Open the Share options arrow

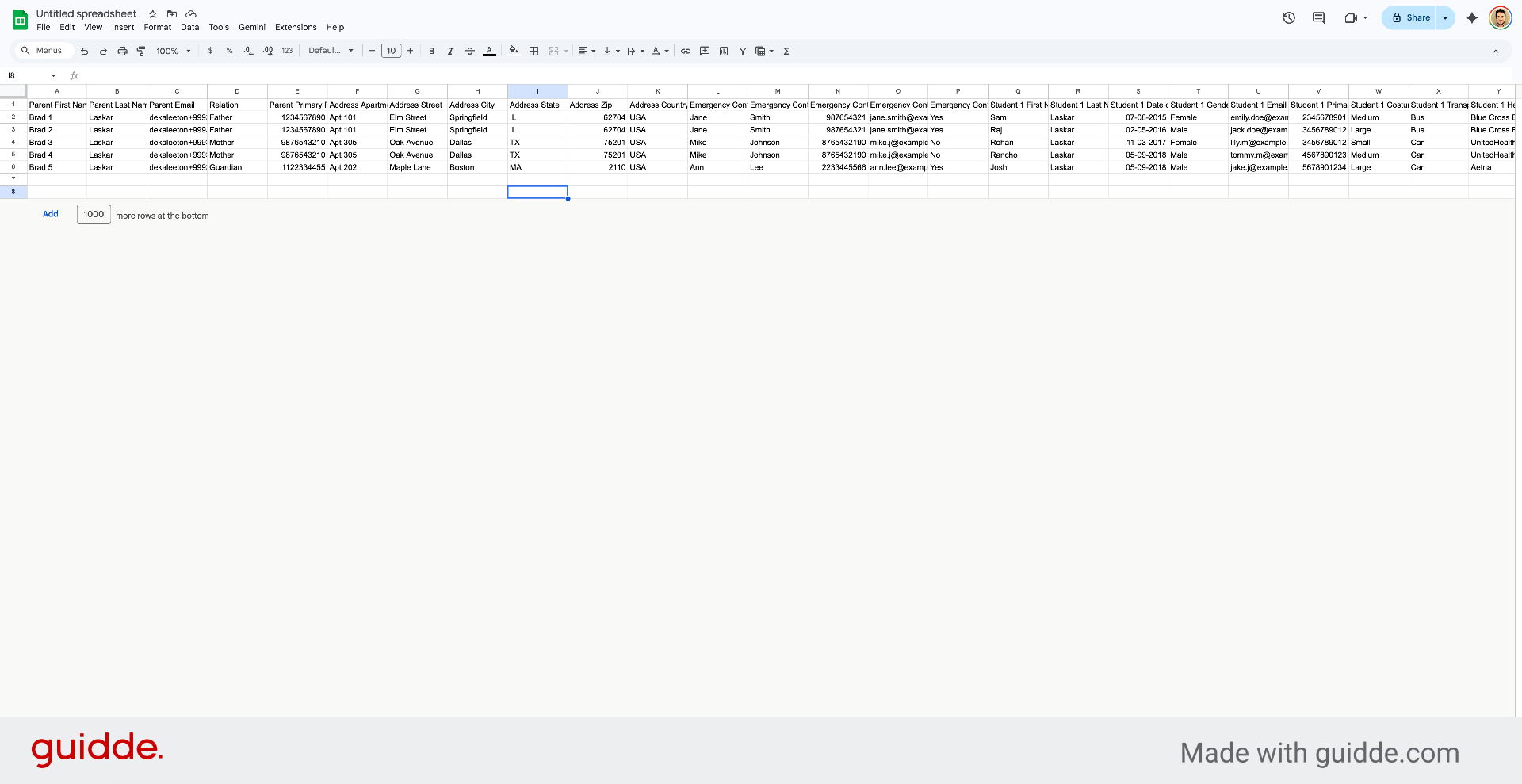pyautogui.click(x=1445, y=17)
